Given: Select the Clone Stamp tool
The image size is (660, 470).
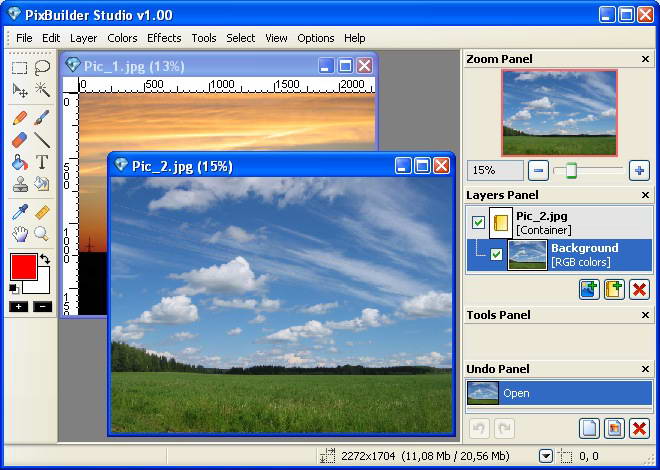Looking at the screenshot, I should point(19,184).
